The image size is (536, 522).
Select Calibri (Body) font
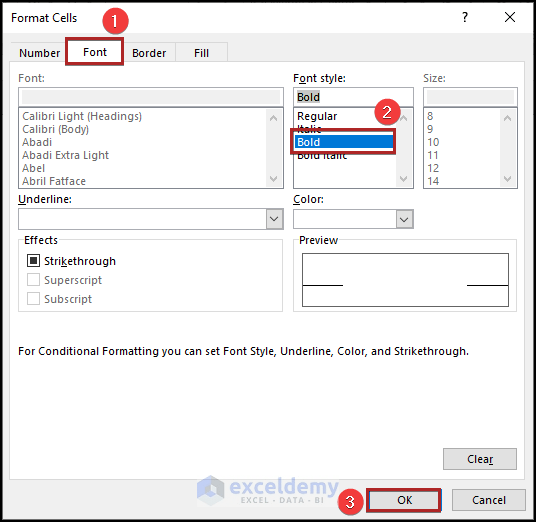pyautogui.click(x=55, y=129)
